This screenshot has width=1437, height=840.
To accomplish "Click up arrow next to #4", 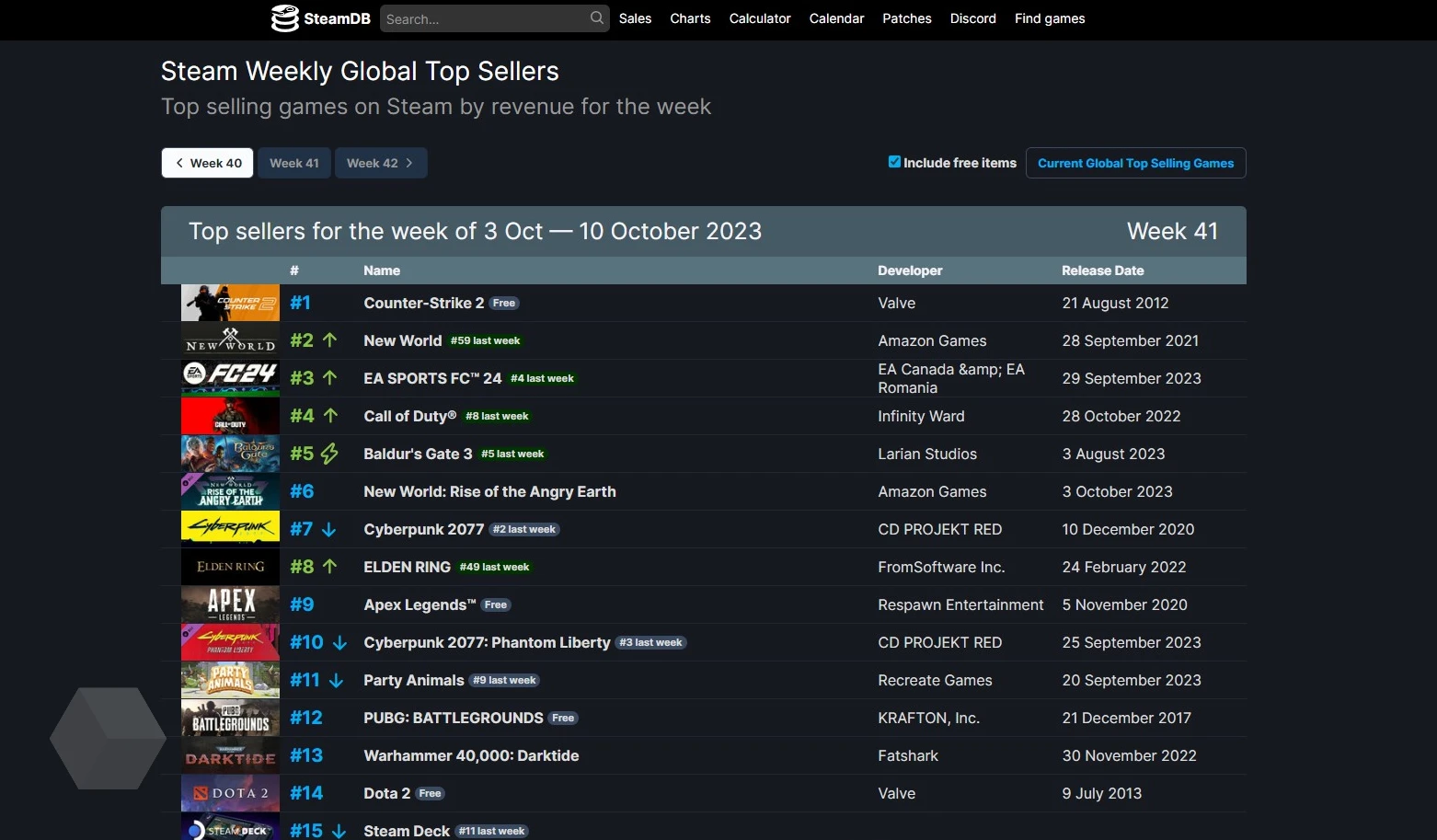I will click(330, 416).
